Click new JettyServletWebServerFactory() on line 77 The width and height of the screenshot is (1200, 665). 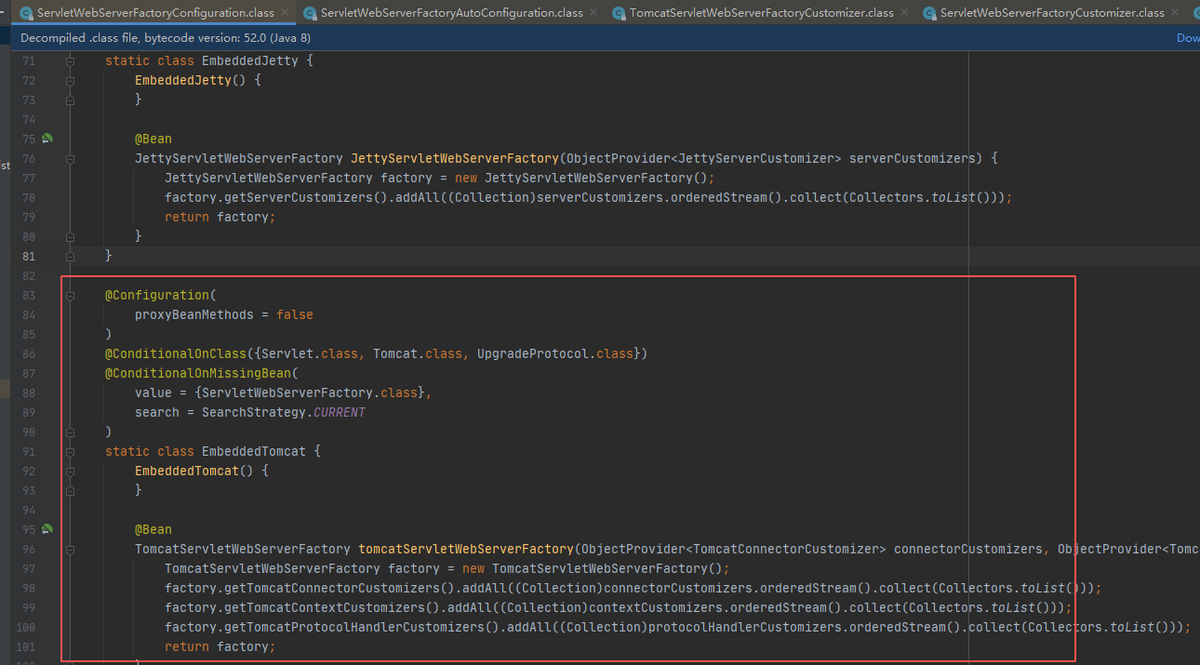coord(582,178)
